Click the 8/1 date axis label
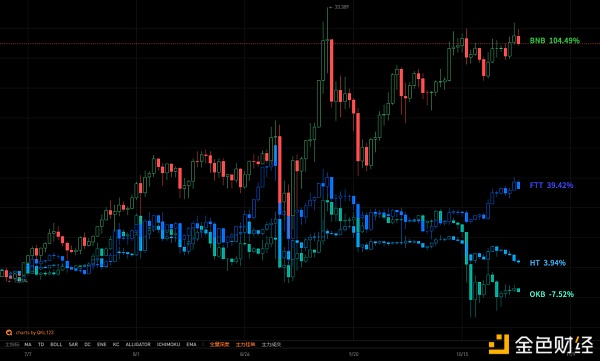 pos(136,354)
